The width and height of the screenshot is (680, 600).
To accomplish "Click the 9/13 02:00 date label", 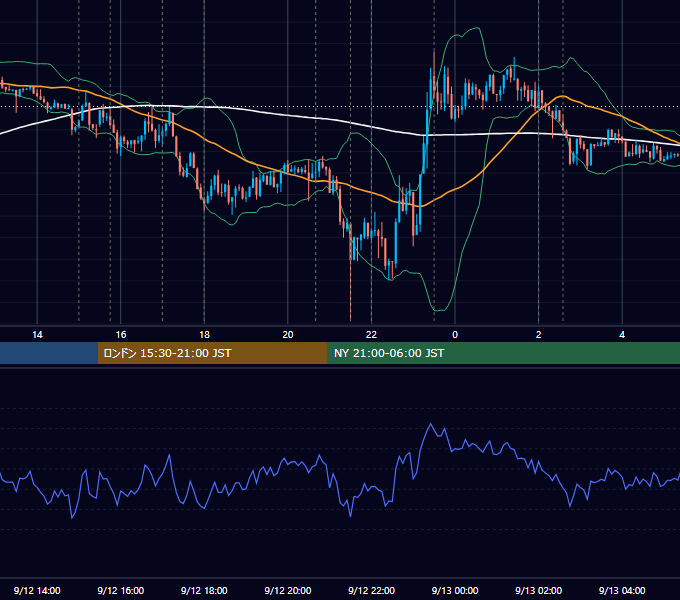I will coord(539,590).
